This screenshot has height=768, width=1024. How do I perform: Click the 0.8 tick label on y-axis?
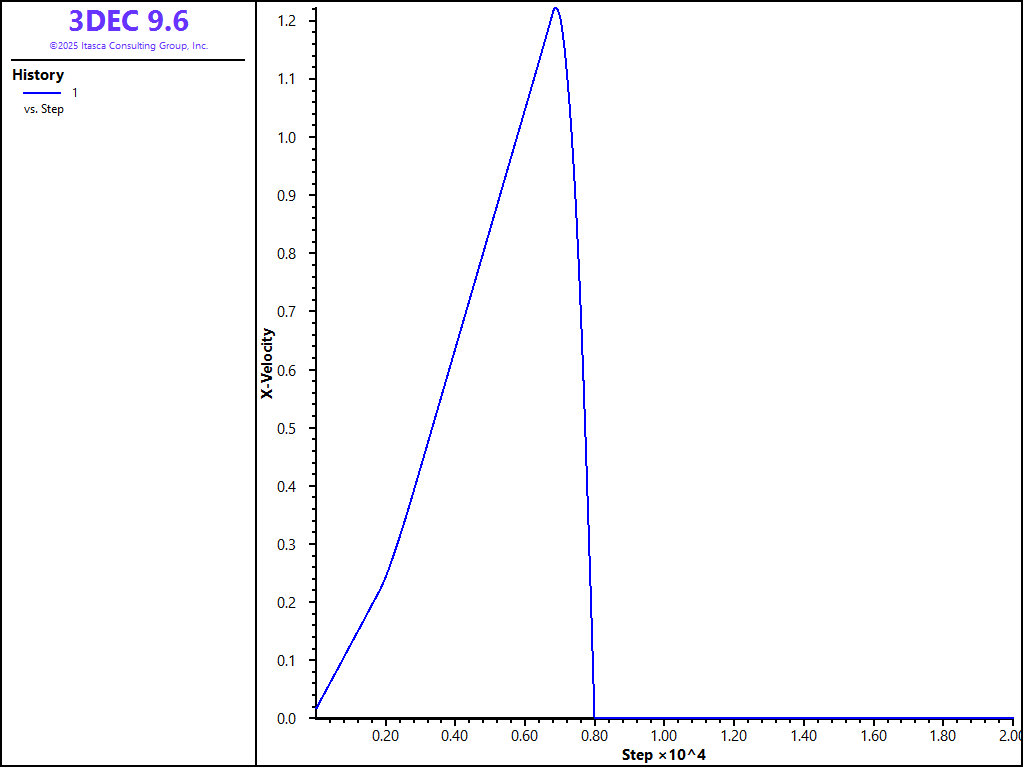point(287,254)
